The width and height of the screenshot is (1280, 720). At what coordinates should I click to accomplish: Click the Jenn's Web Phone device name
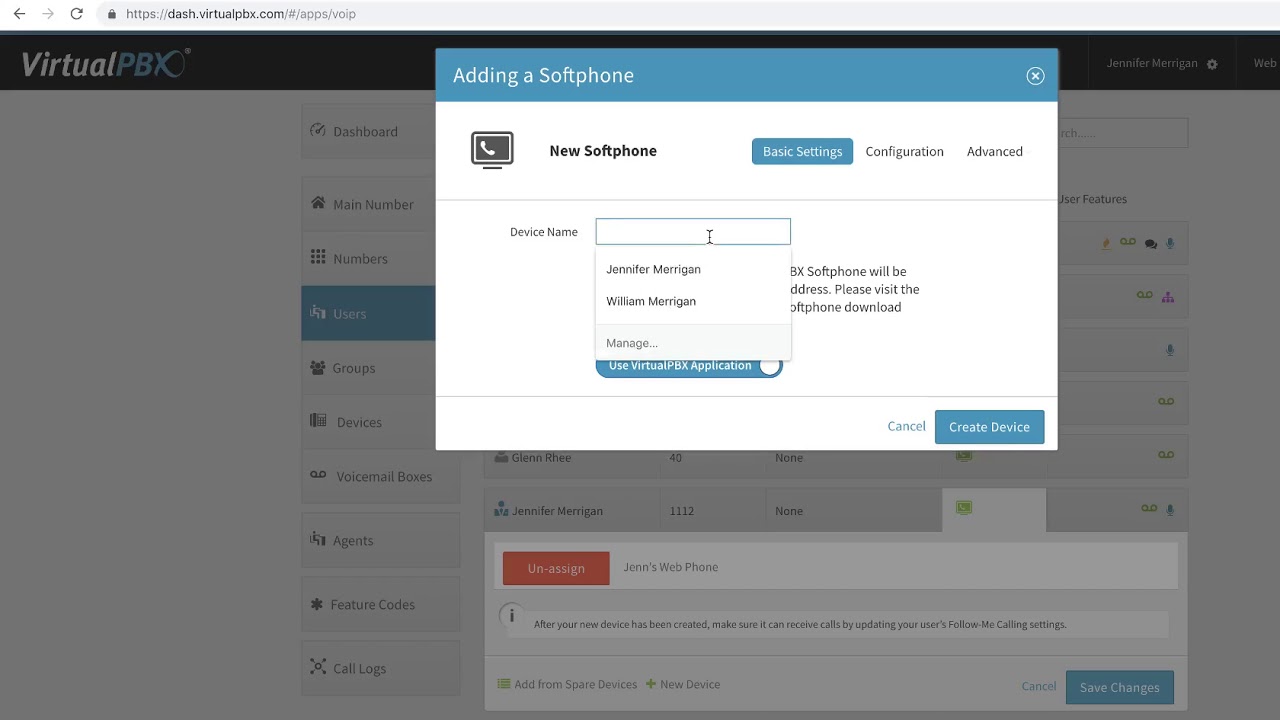pyautogui.click(x=671, y=567)
